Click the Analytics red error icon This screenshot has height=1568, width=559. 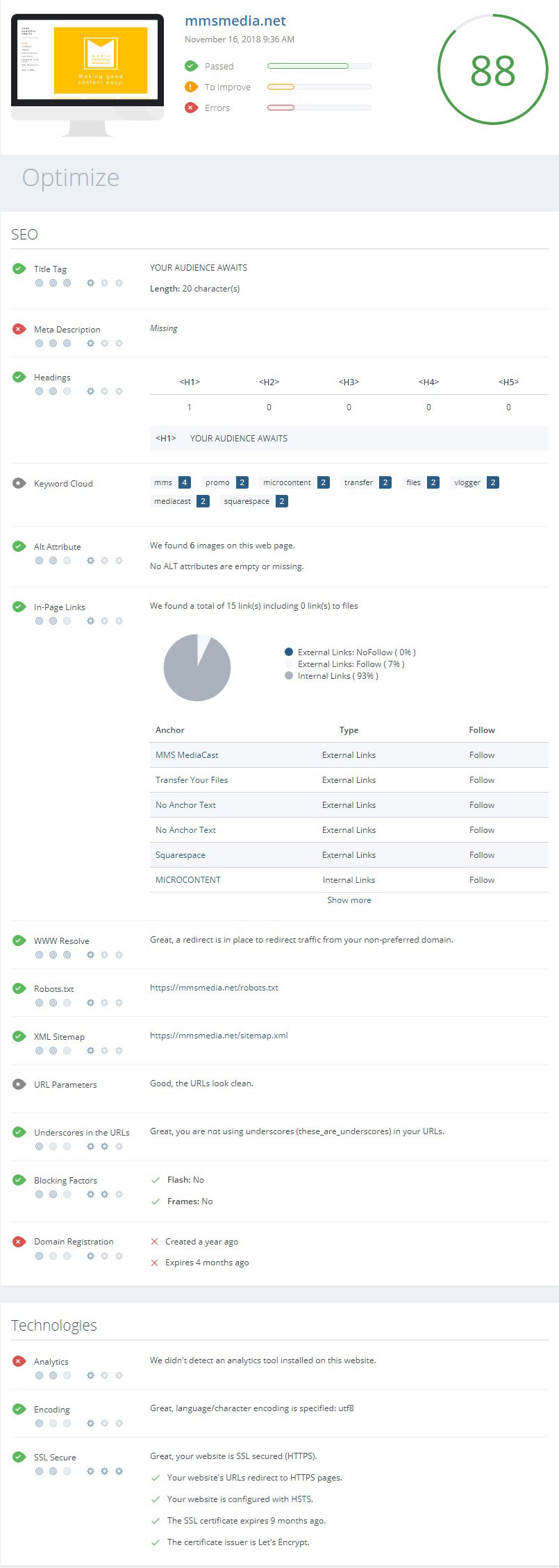coord(19,1361)
